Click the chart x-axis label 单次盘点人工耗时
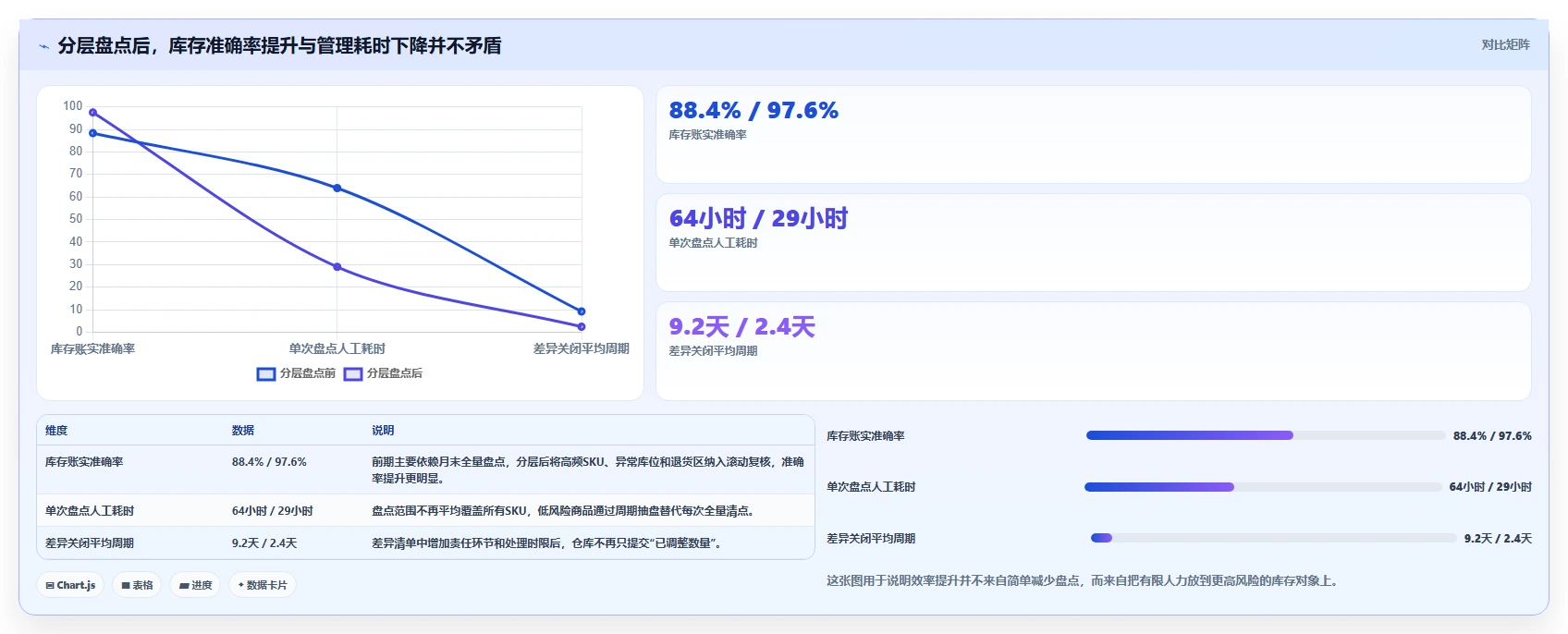Image resolution: width=1568 pixels, height=634 pixels. (x=337, y=349)
